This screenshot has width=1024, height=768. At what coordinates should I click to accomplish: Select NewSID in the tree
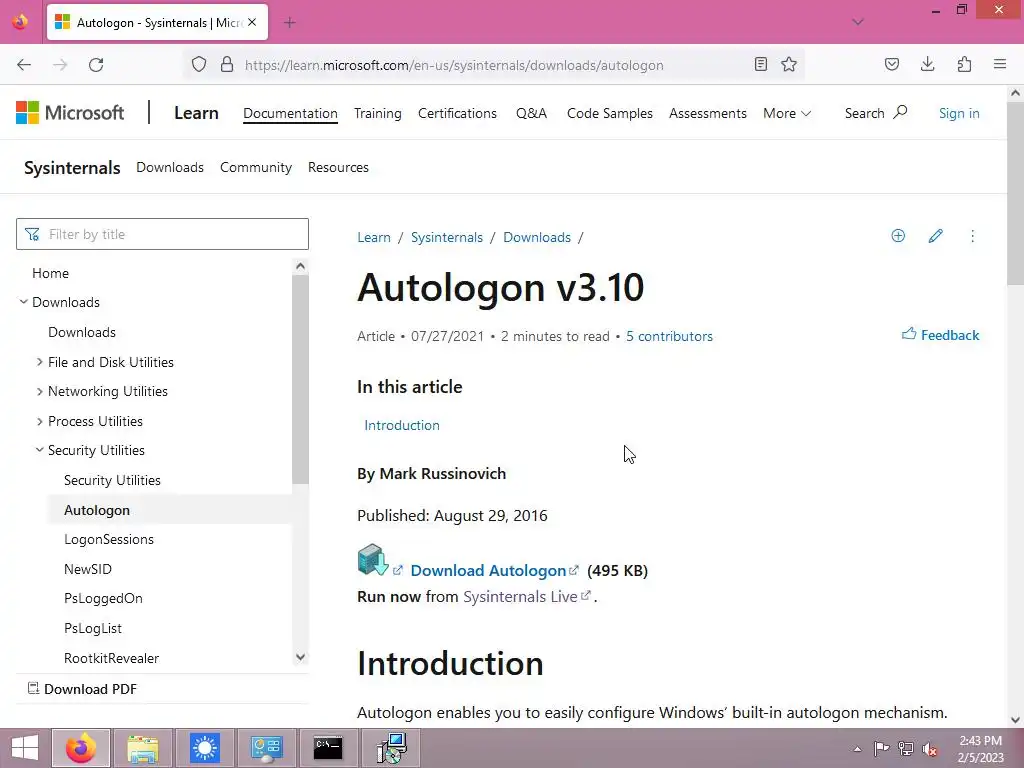88,569
